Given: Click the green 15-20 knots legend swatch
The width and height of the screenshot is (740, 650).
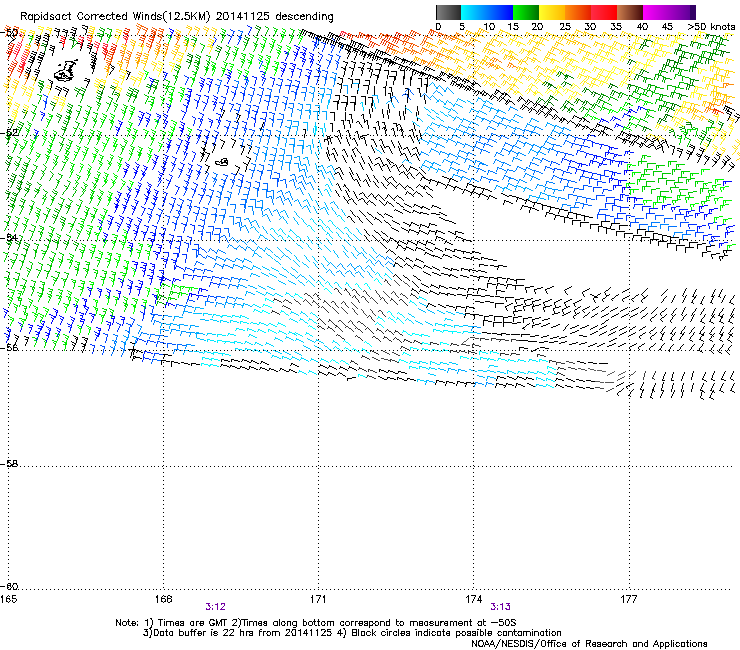Looking at the screenshot, I should pyautogui.click(x=526, y=12).
